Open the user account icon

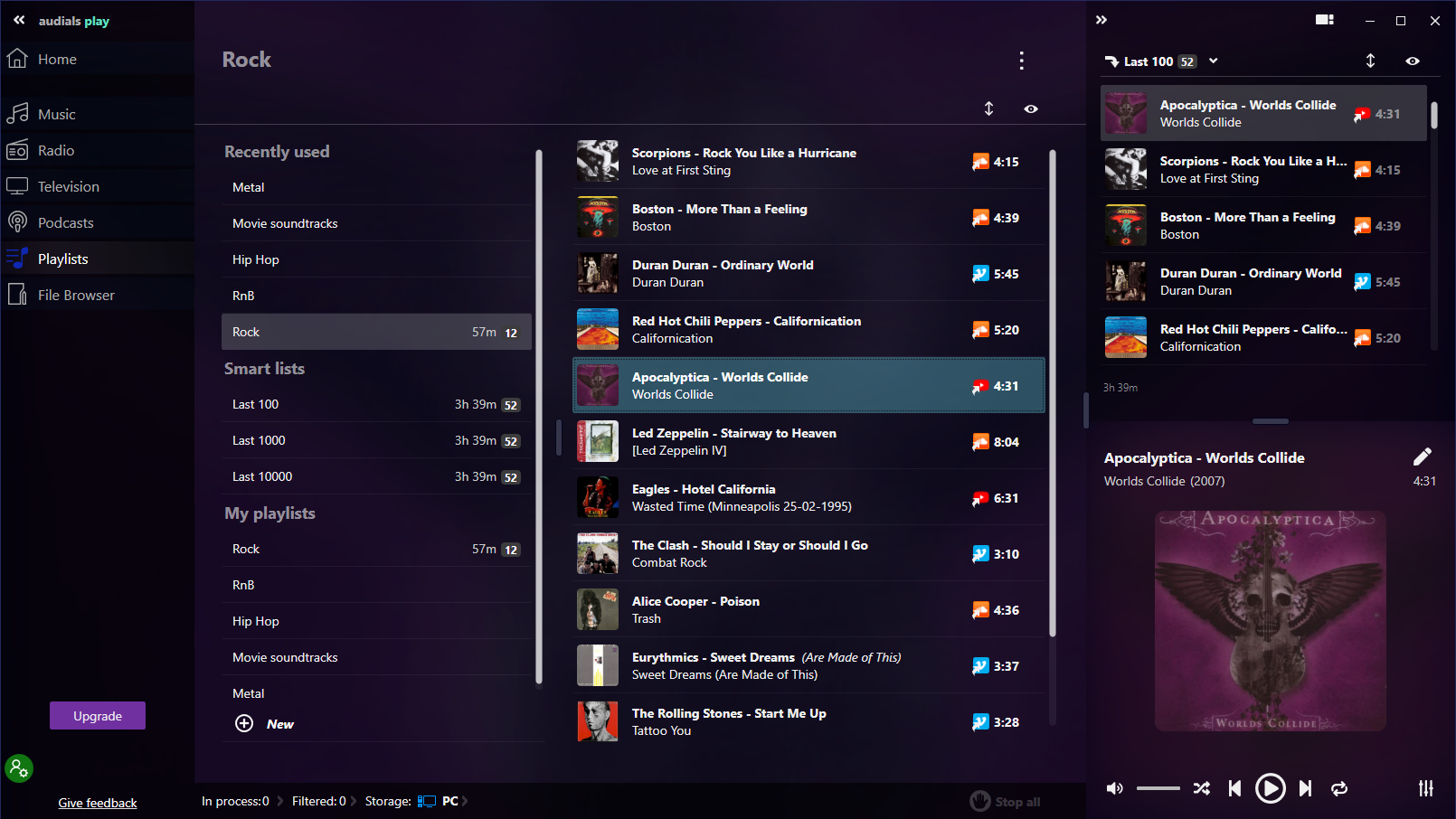19,768
